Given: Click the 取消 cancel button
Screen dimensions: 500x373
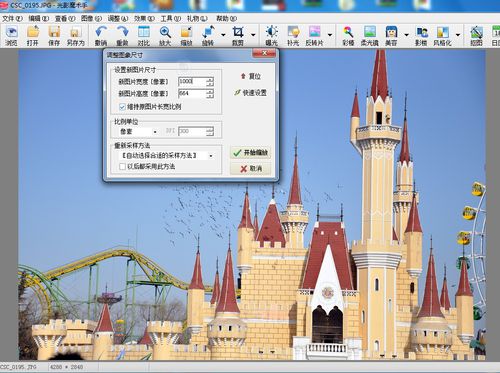Looking at the screenshot, I should tap(251, 169).
